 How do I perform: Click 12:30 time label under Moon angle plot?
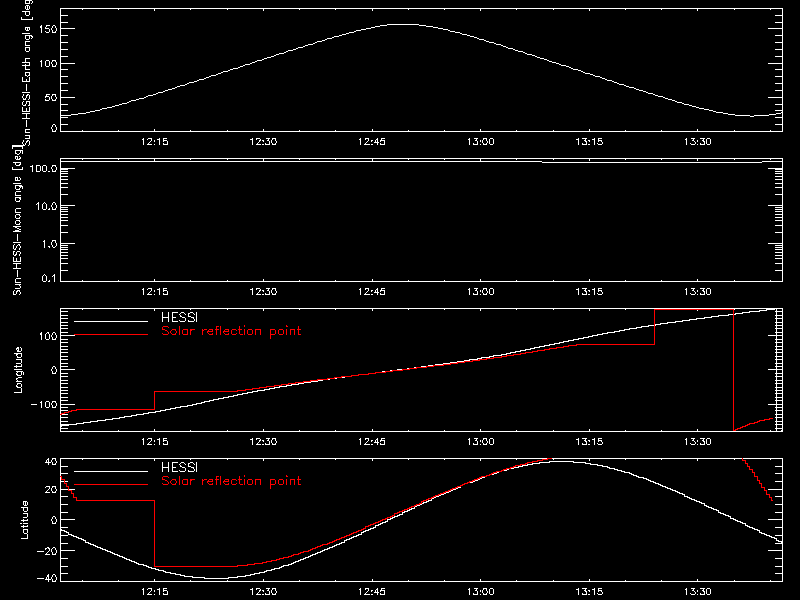coord(263,291)
